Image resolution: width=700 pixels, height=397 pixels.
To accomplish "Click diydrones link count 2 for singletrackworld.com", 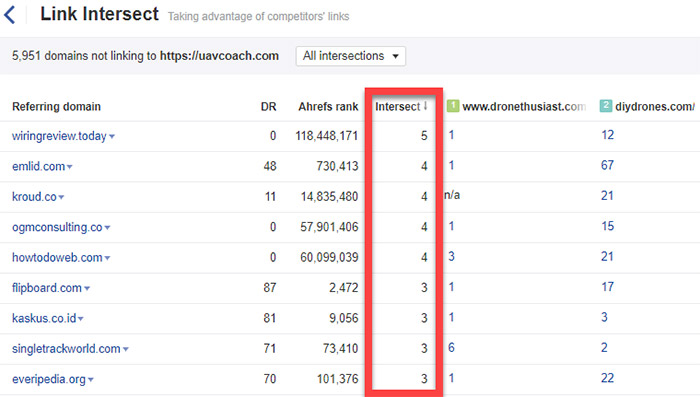I will point(604,347).
